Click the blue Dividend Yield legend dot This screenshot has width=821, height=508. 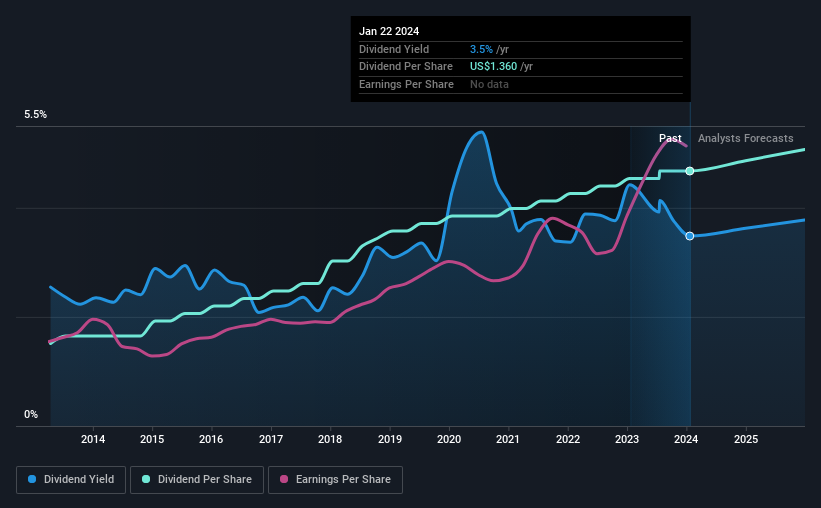[x=32, y=479]
